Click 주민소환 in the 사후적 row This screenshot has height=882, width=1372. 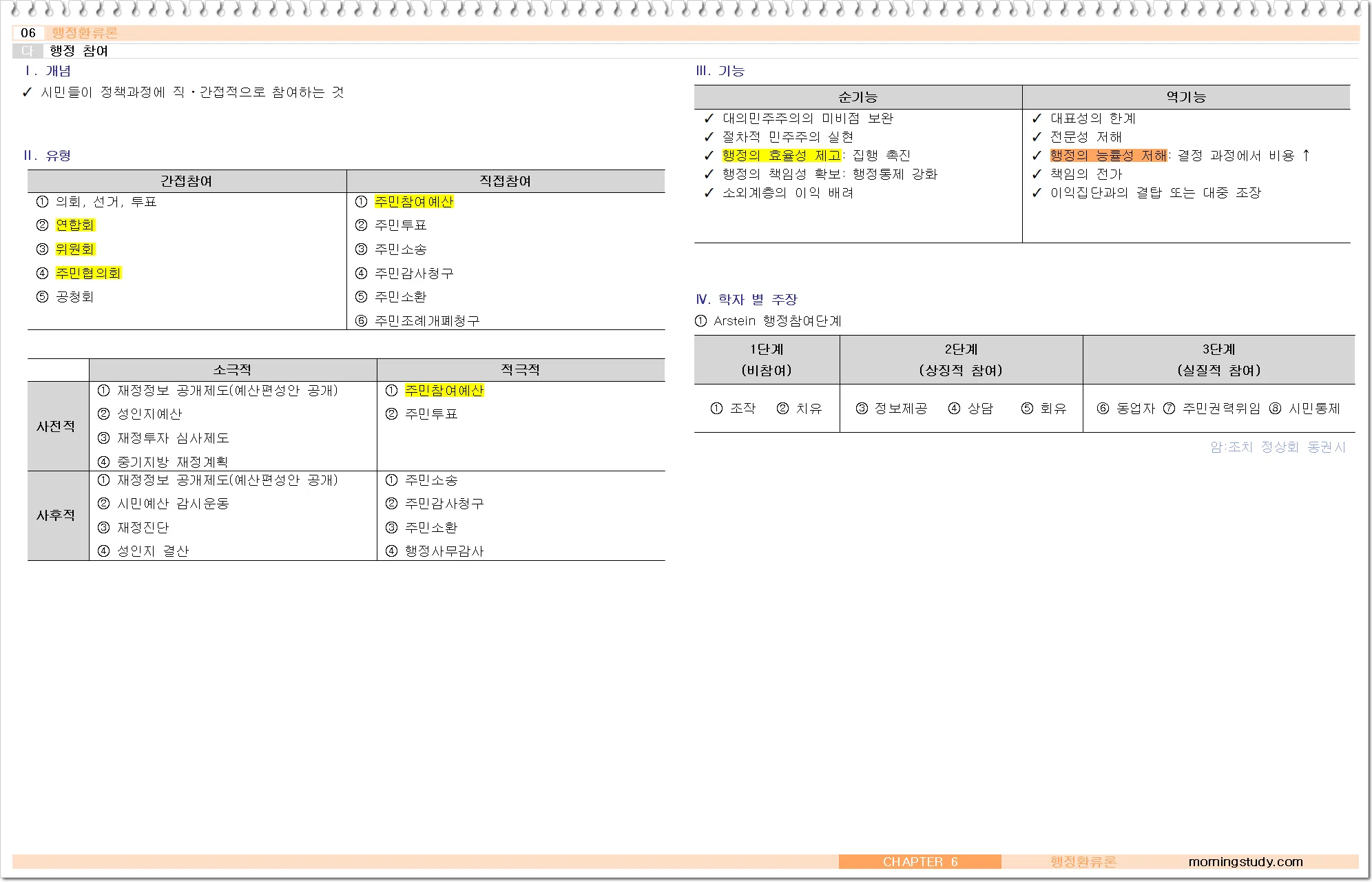[431, 528]
